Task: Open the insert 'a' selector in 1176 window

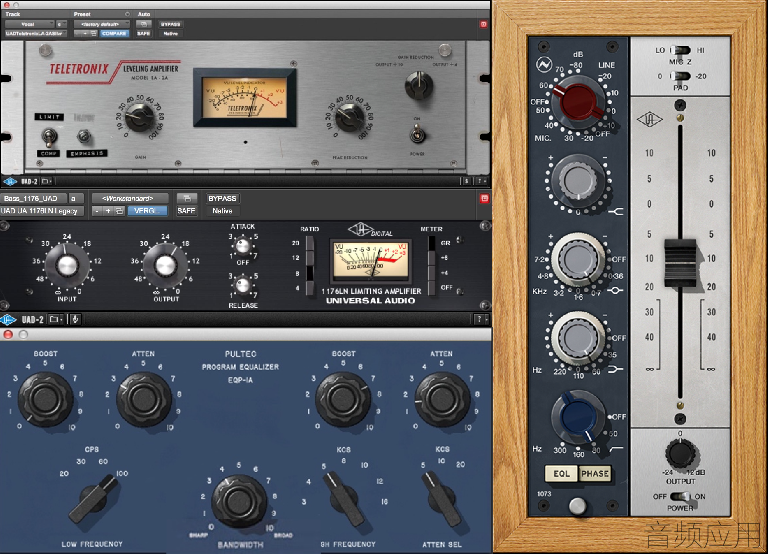Action: pos(75,198)
